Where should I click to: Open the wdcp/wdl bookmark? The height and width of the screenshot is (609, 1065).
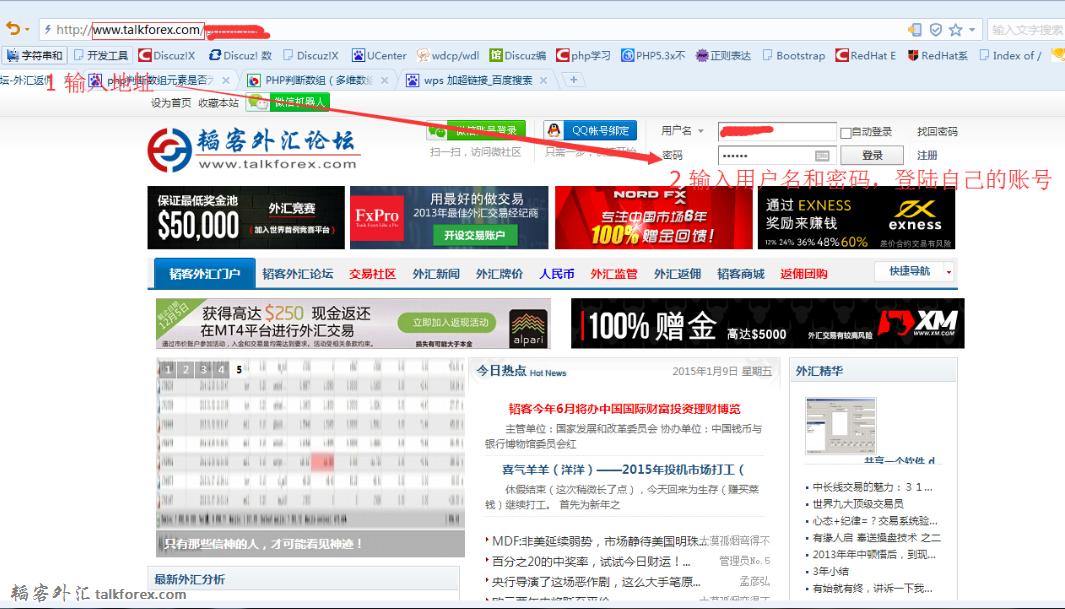click(x=448, y=56)
